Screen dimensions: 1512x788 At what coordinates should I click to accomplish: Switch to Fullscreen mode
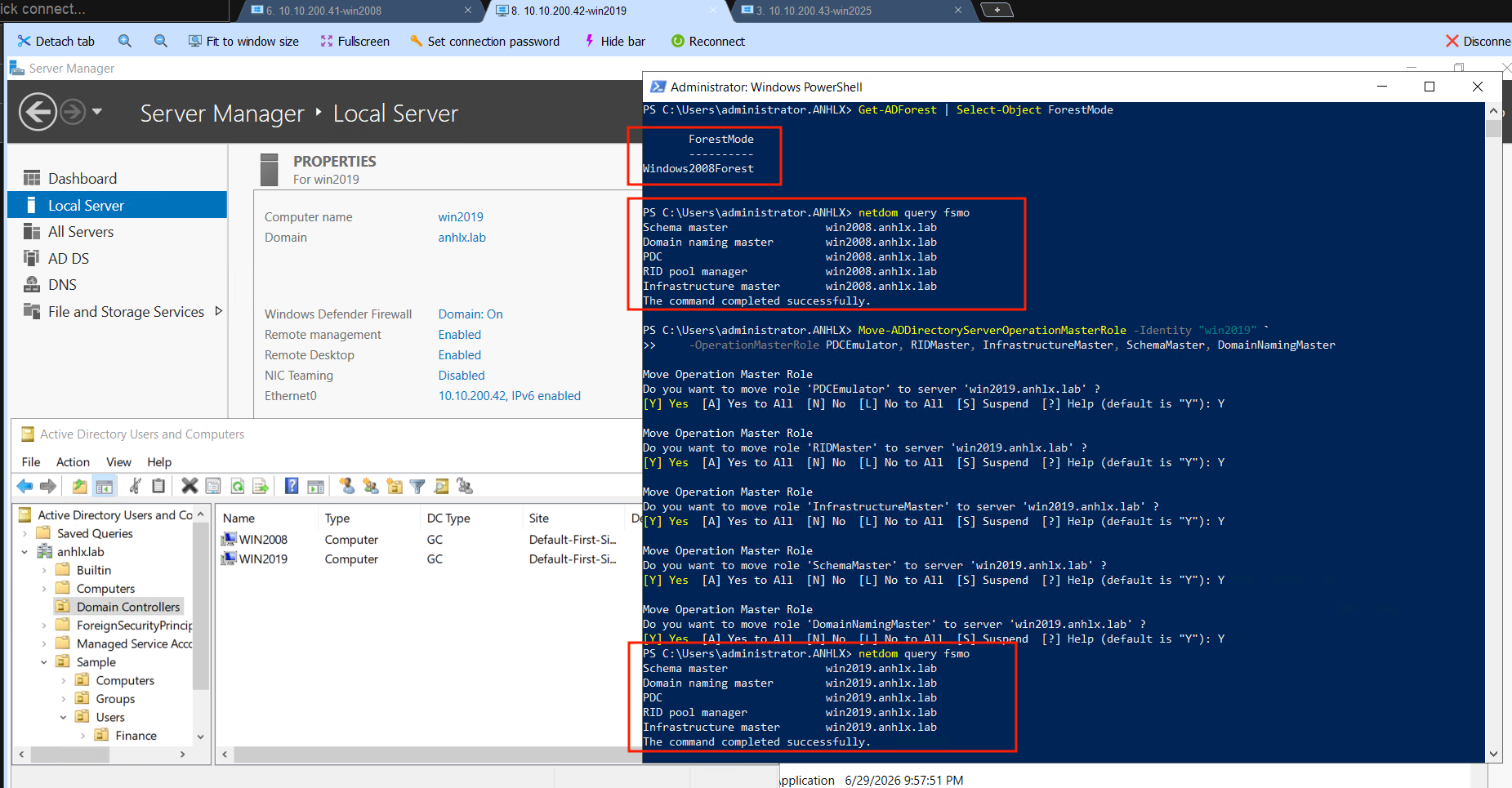click(355, 41)
